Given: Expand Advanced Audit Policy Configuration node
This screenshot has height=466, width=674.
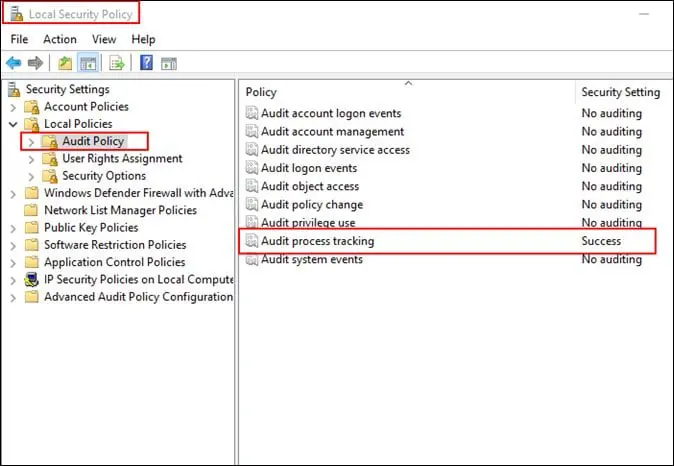Looking at the screenshot, I should point(13,297).
